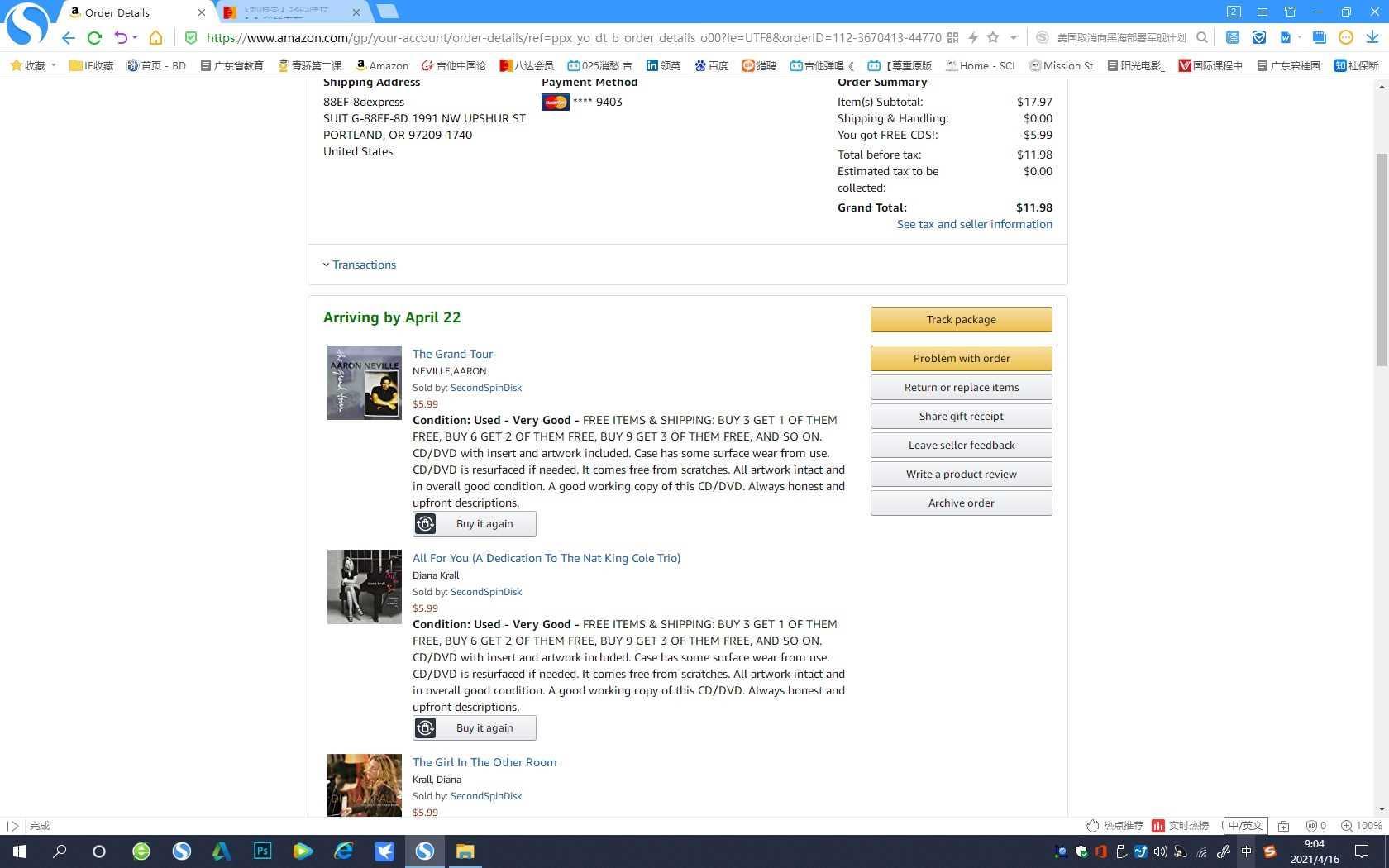This screenshot has height=868, width=1389.
Task: Open the Amazon bookmark in bookmarks bar
Action: (x=381, y=65)
